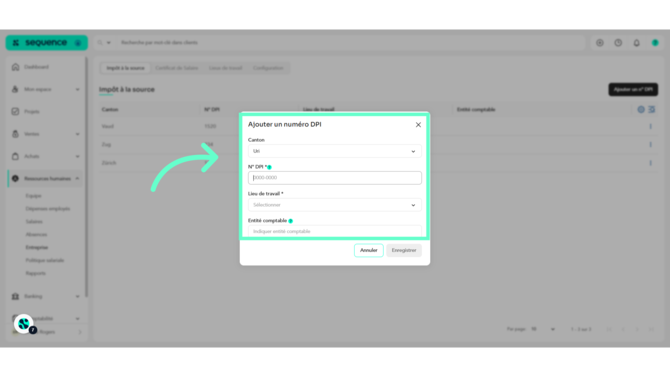Viewport: 670px width, 377px height.
Task: Click the Vaud cell in the table
Action: click(108, 127)
